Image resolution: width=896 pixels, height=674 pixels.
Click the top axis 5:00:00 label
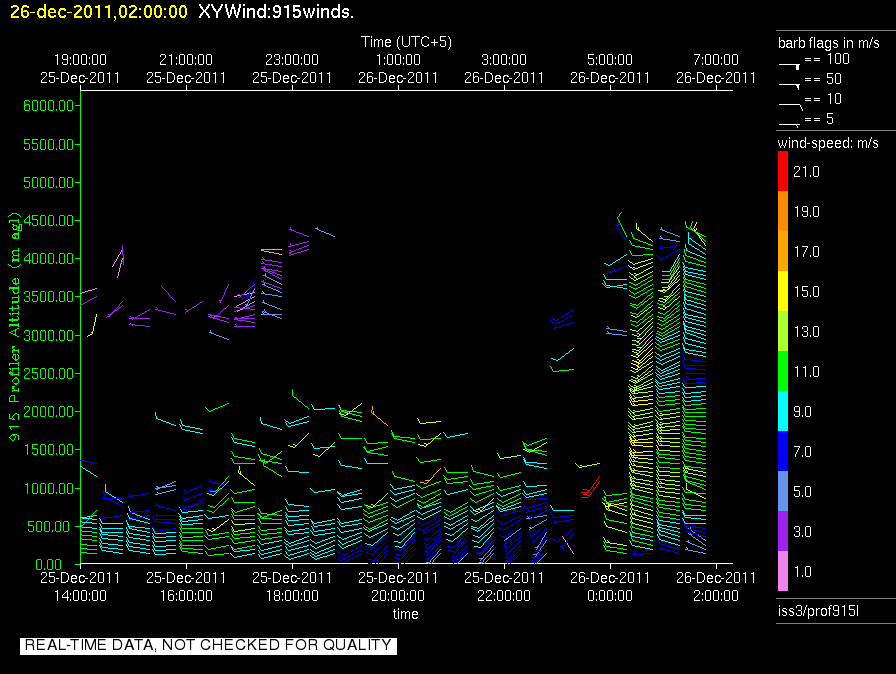click(x=610, y=60)
